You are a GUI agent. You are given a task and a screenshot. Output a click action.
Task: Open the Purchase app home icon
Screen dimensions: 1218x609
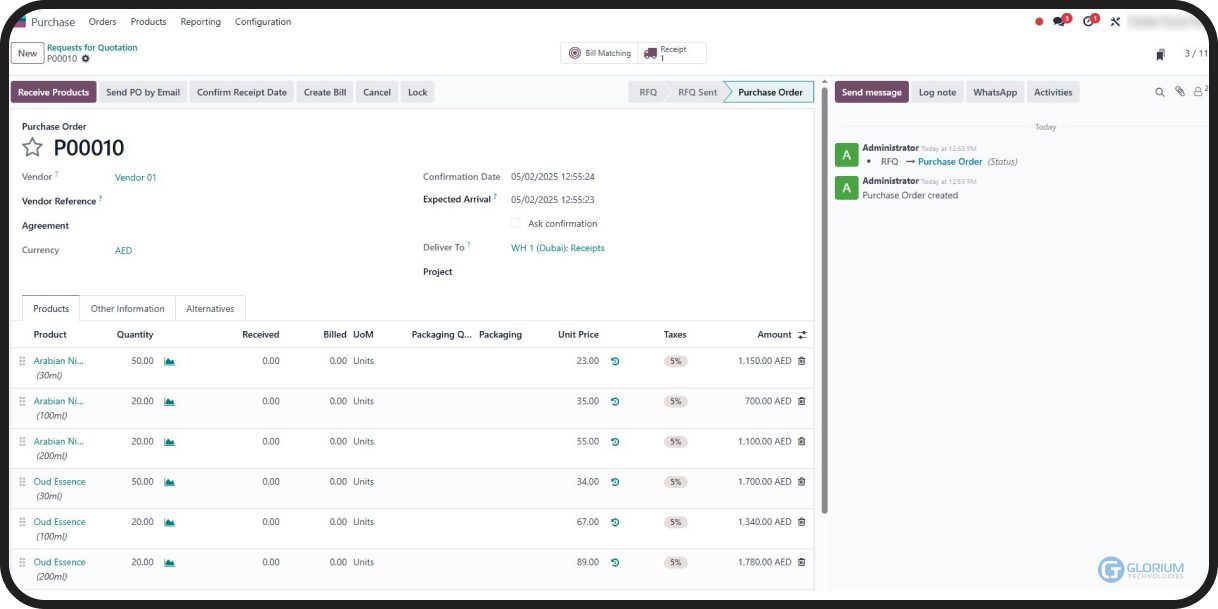[x=20, y=21]
